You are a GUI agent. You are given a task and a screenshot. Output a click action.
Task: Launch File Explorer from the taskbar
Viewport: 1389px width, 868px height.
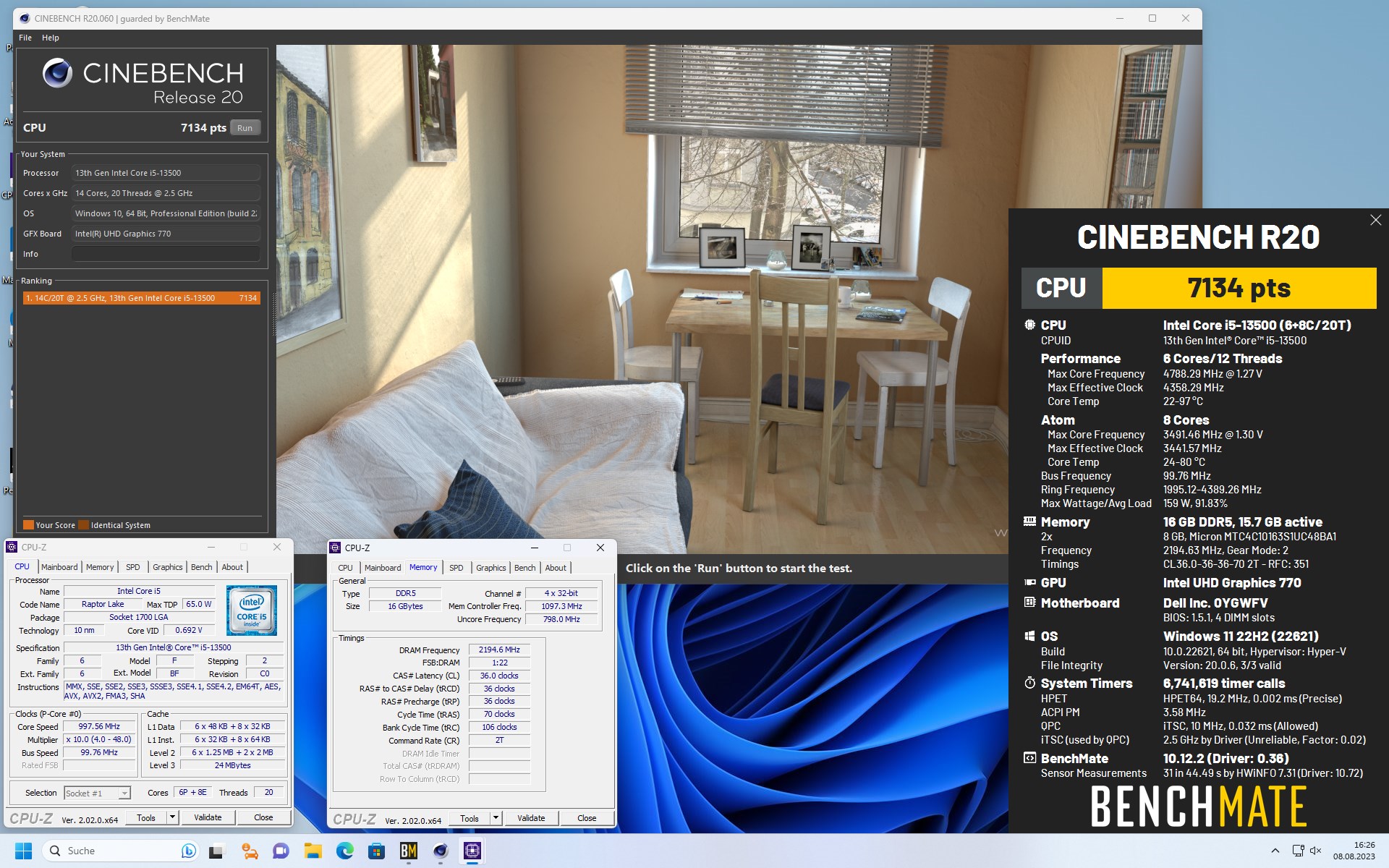(x=313, y=851)
